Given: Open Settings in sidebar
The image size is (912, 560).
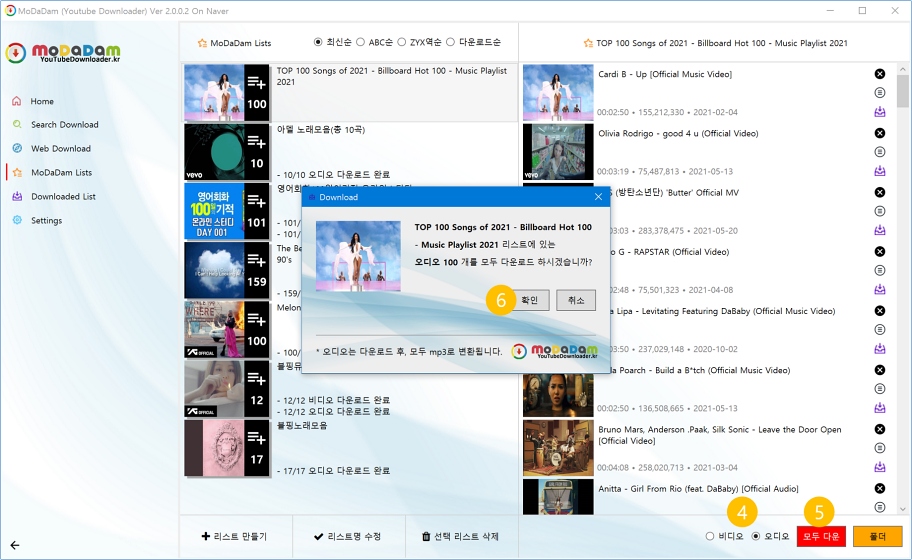Looking at the screenshot, I should click(x=47, y=220).
